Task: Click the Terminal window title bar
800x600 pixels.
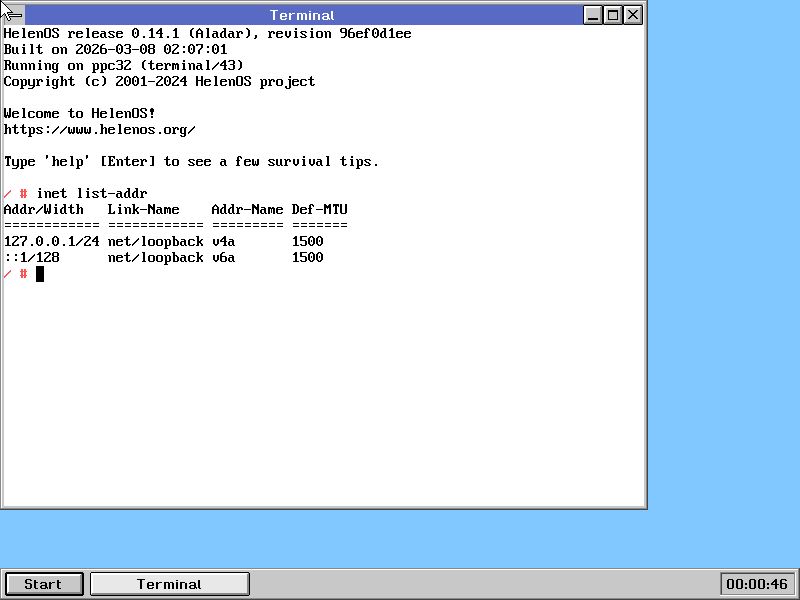Action: point(302,15)
